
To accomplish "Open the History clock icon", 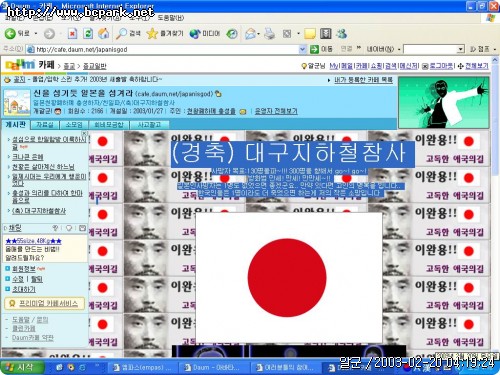I will click(x=232, y=33).
